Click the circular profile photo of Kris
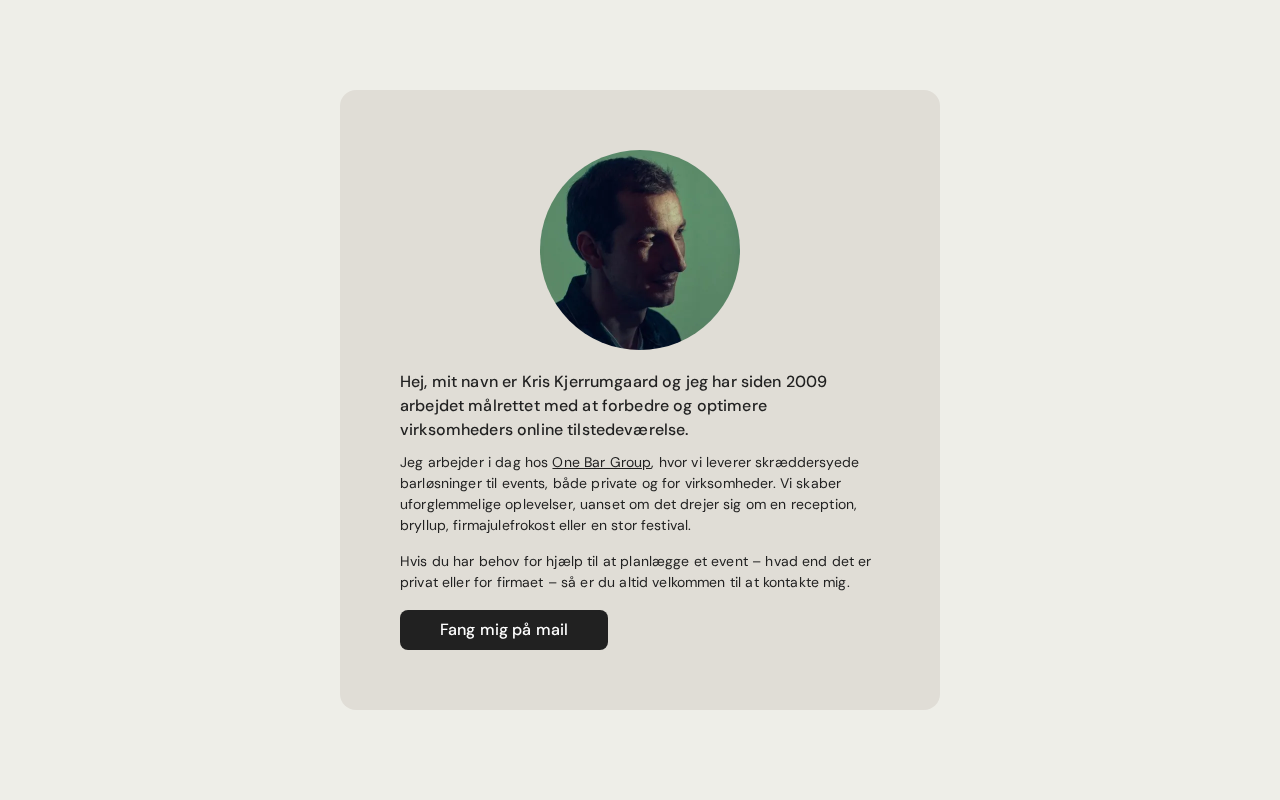The image size is (1280, 800). click(x=640, y=250)
